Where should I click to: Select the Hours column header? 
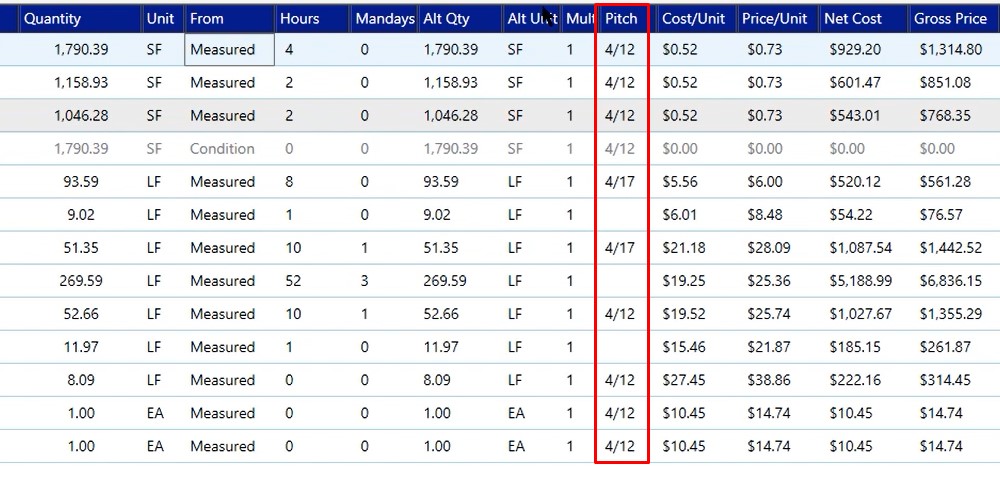tap(312, 18)
